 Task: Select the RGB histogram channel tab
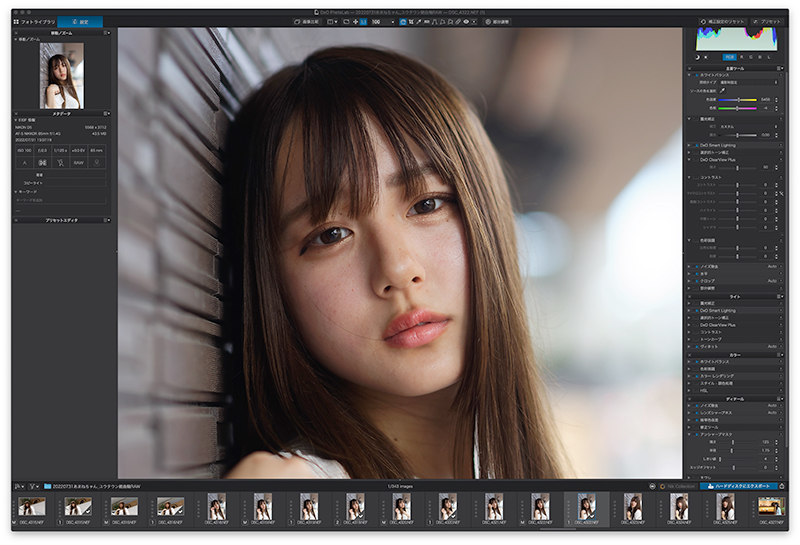pyautogui.click(x=730, y=57)
